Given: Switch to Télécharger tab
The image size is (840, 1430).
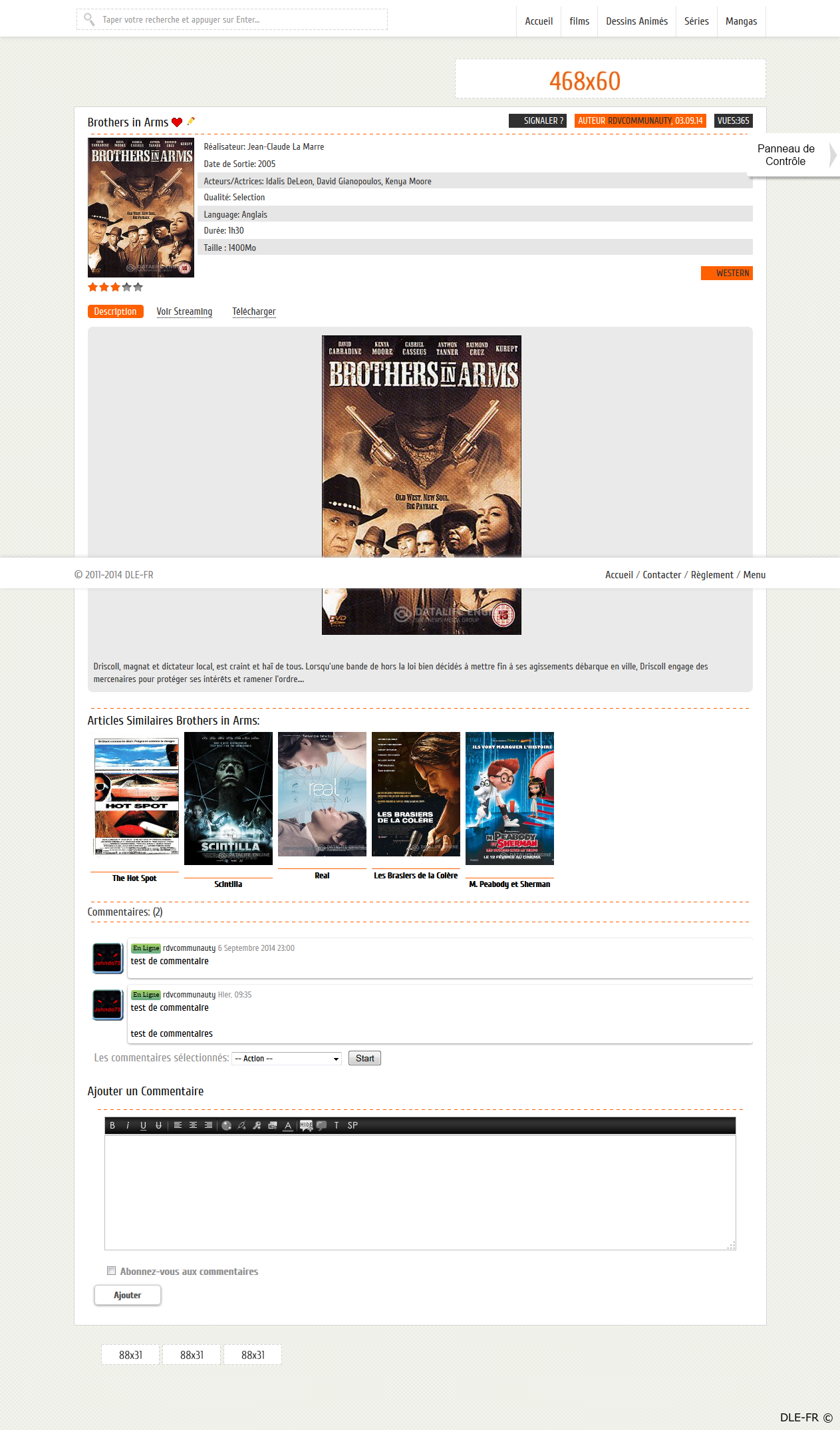Looking at the screenshot, I should [x=253, y=311].
